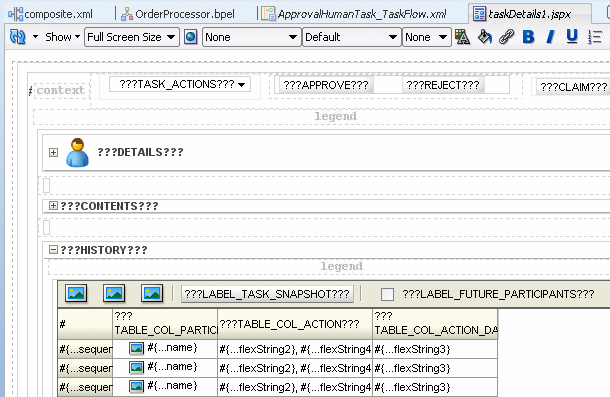Screen dimensions: 610x397
Task: Click the image icon in second participant row
Action: point(137,367)
